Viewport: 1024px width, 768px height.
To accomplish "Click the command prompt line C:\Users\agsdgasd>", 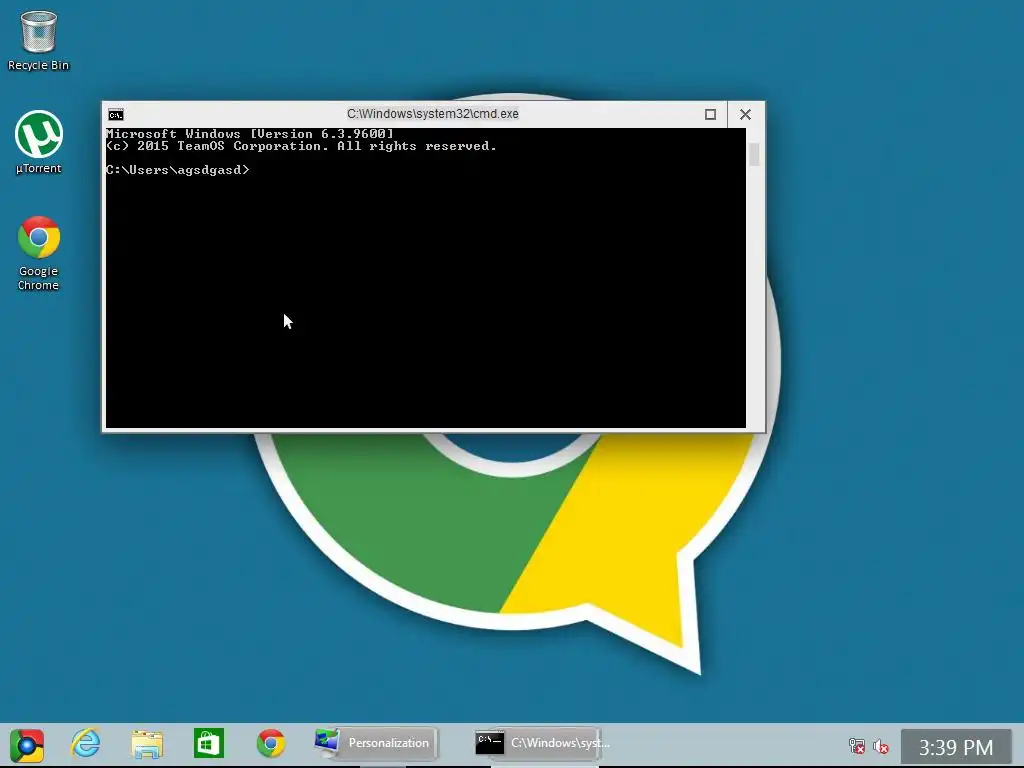I will (x=178, y=170).
